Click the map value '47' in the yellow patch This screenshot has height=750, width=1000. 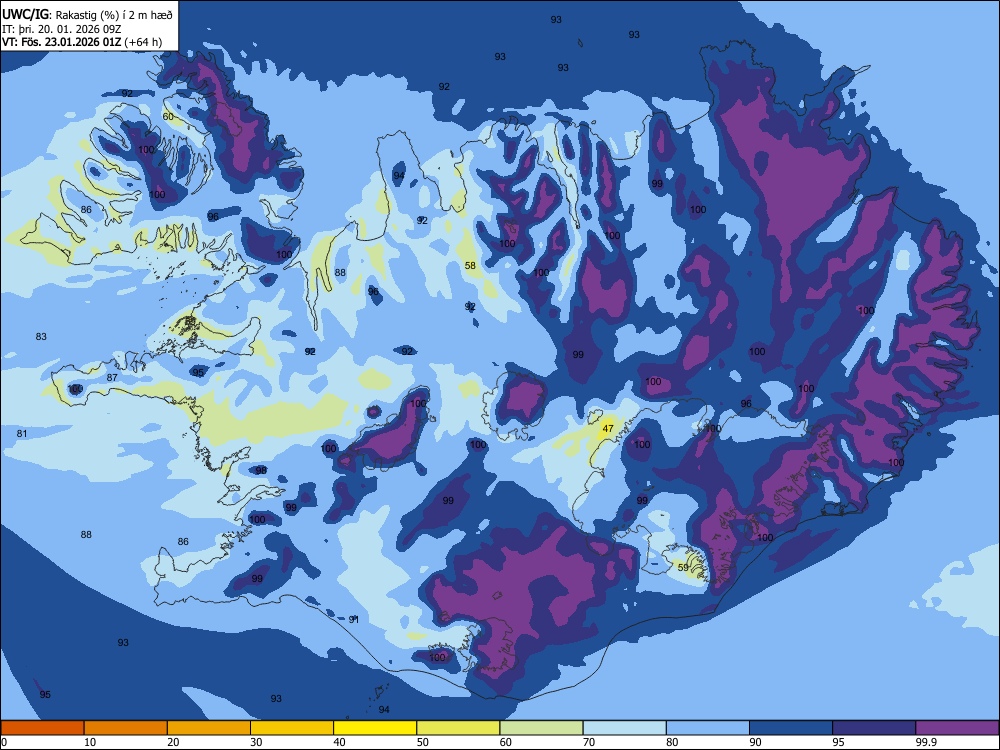point(608,429)
